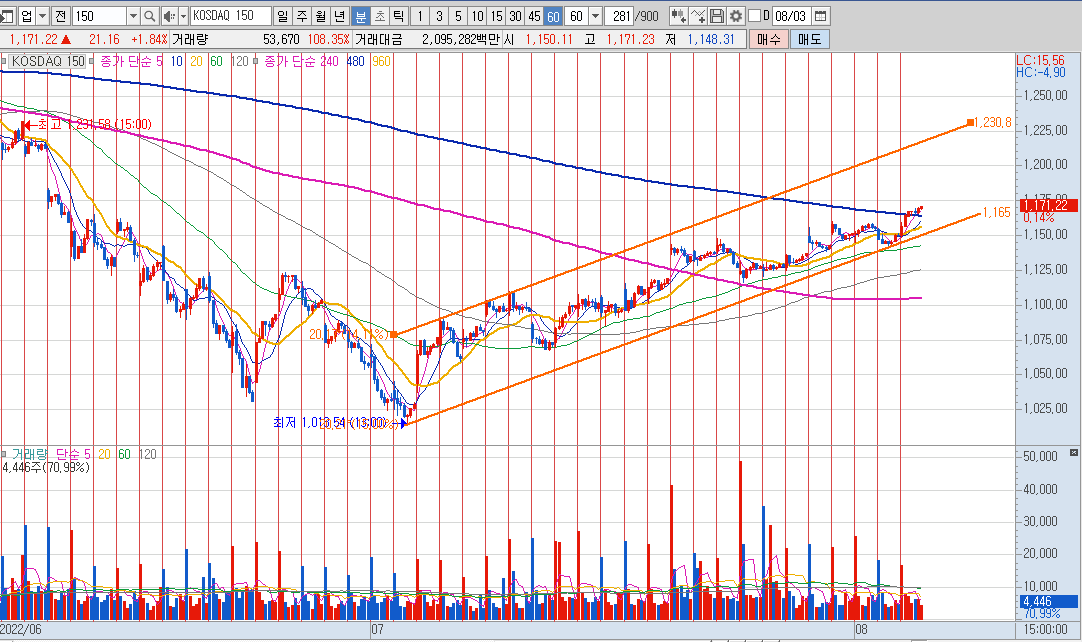The image size is (1082, 642).
Task: Select the 분 minute chart tab
Action: [x=361, y=16]
